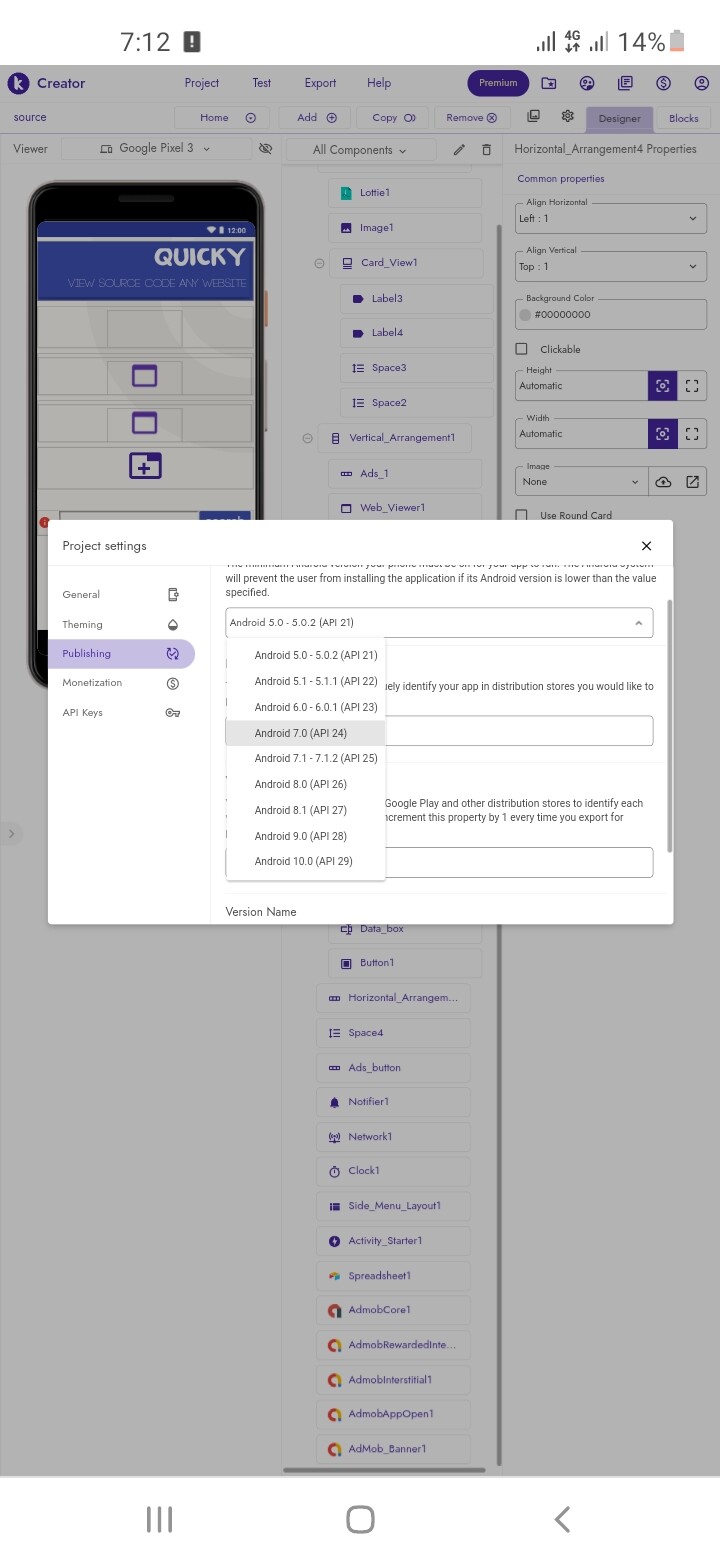Click the Copy screen button
Screen dimensions: 720x1560
pos(393,117)
